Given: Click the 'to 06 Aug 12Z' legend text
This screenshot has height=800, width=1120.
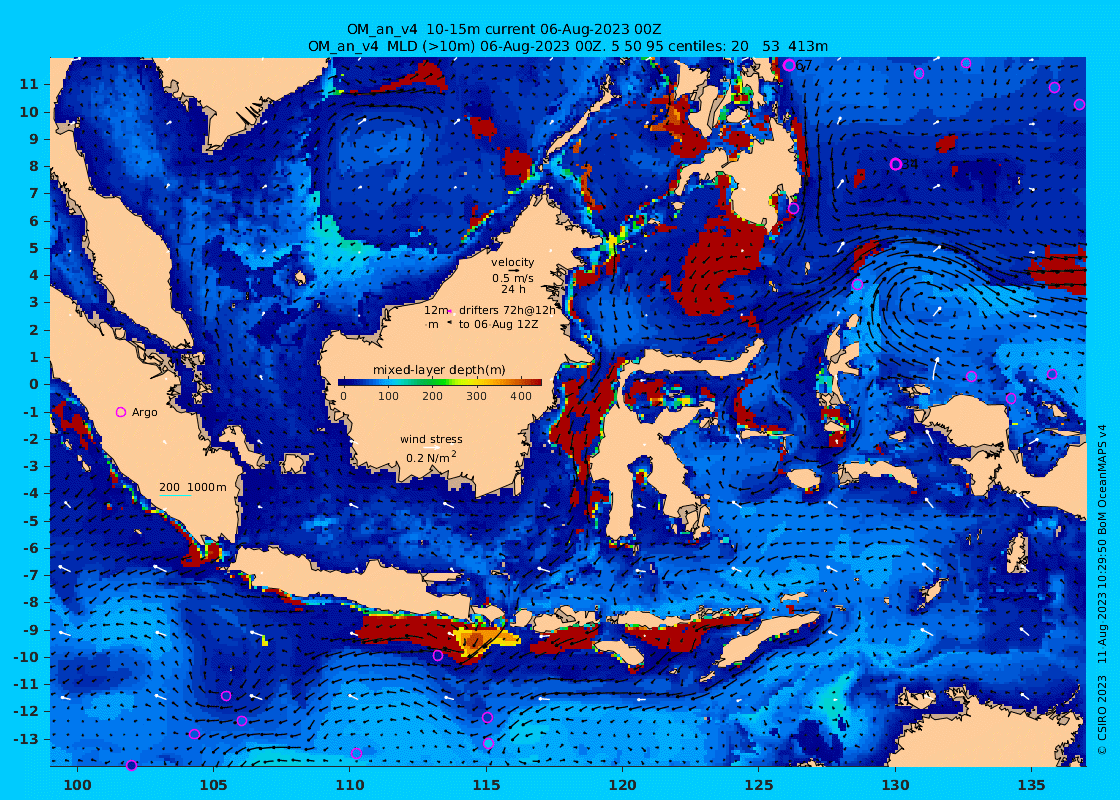Looking at the screenshot, I should pos(499,324).
